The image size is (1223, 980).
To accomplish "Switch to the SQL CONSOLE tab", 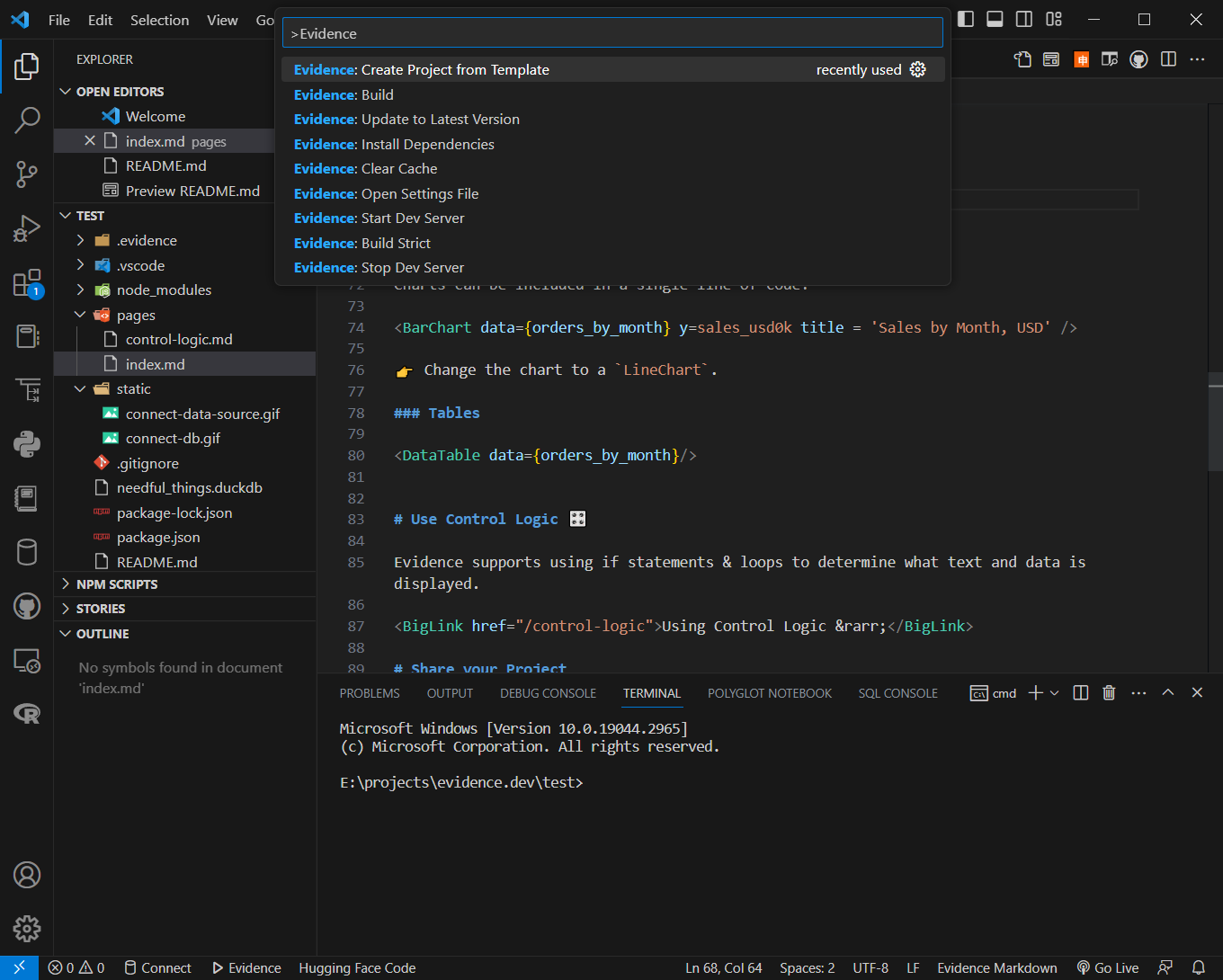I will 897,692.
